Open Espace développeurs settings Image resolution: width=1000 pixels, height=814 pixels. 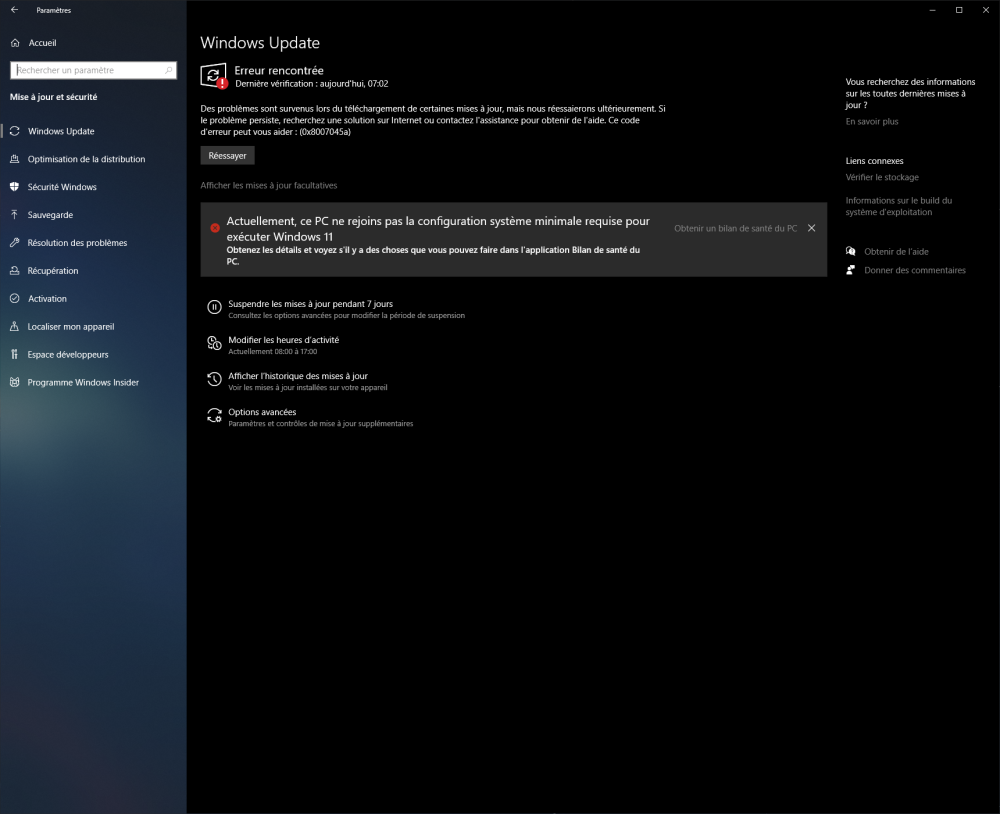(x=68, y=355)
